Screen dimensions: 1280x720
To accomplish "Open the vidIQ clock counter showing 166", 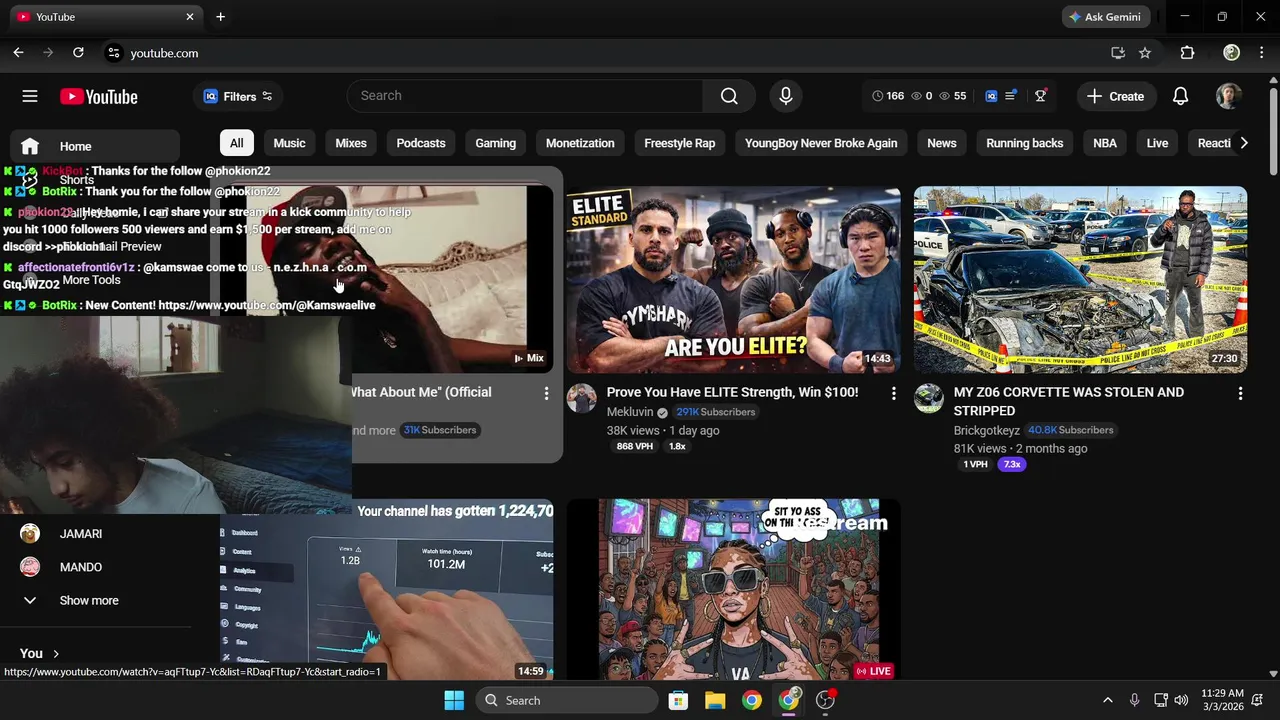I will click(887, 96).
